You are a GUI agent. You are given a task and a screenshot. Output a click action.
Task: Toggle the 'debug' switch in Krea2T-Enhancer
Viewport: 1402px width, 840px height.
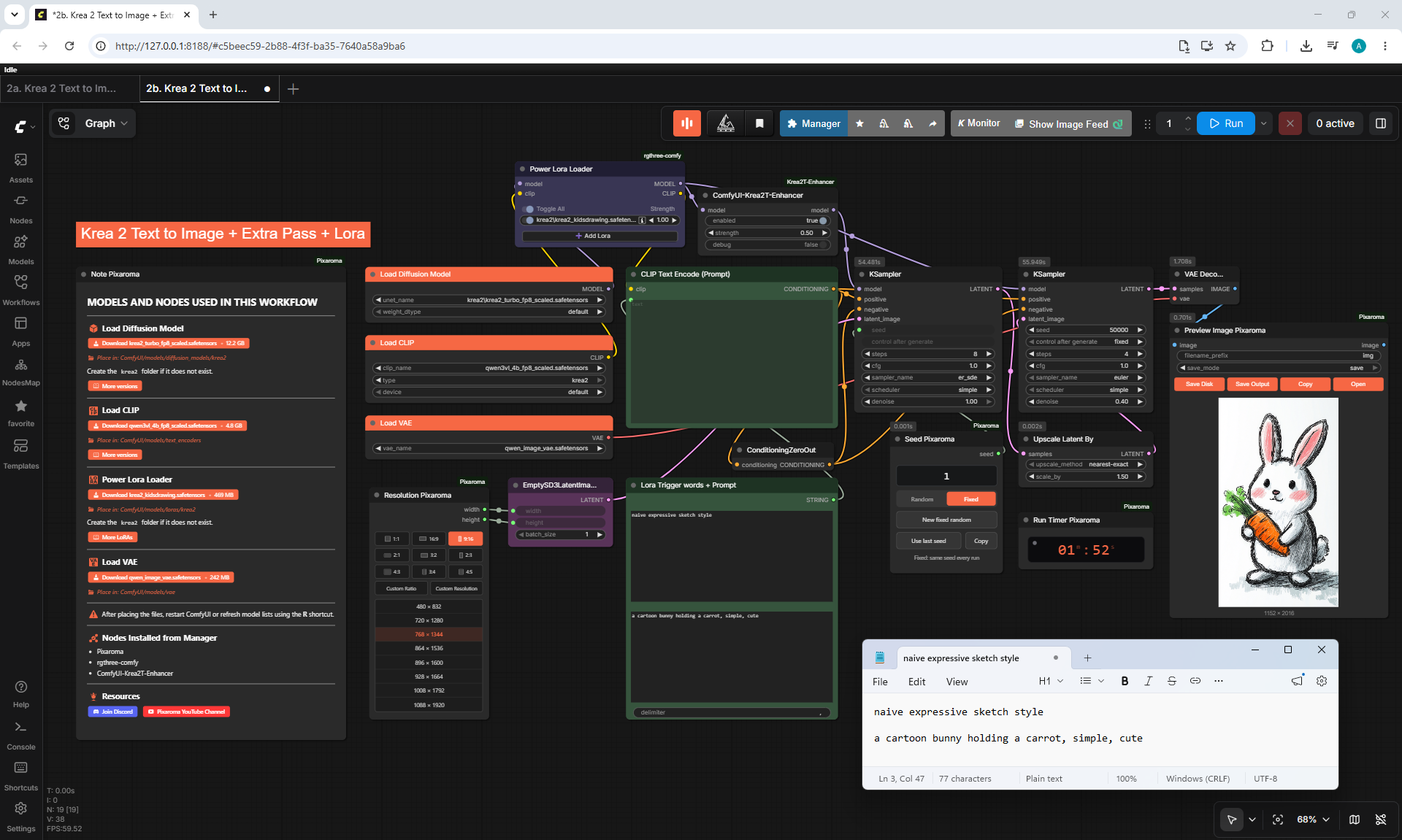[823, 244]
